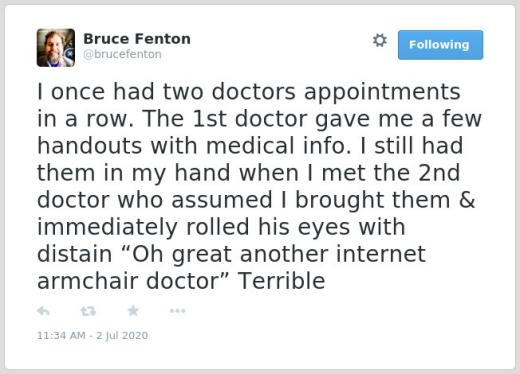Click the words "armchair doctor" in the tweet
Screen dimensions: 520x374
129,281
